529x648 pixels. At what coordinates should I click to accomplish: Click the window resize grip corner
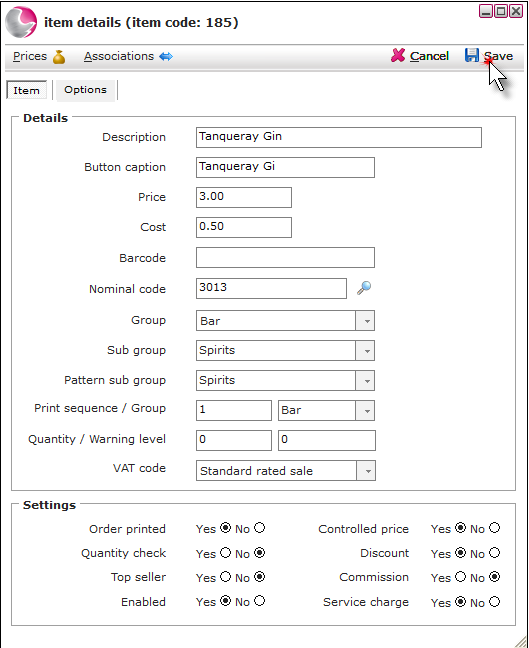pyautogui.click(x=520, y=641)
